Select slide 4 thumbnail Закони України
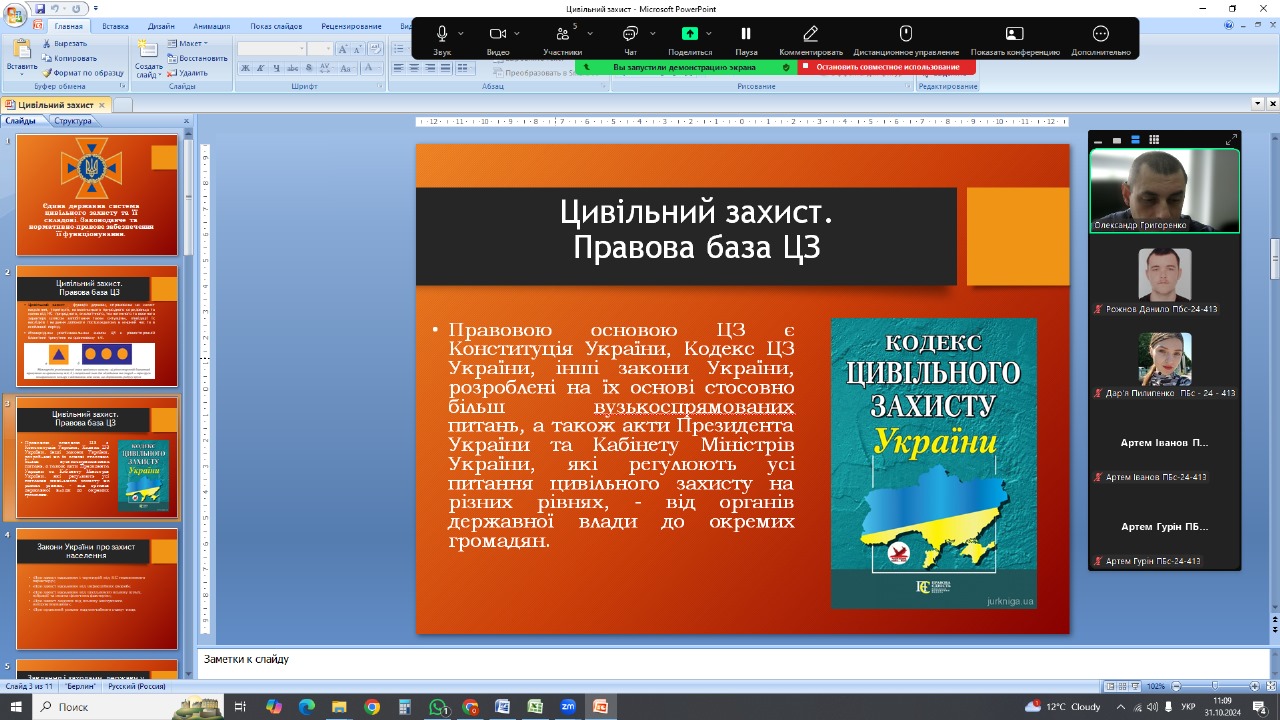1280x720 pixels. coord(97,588)
